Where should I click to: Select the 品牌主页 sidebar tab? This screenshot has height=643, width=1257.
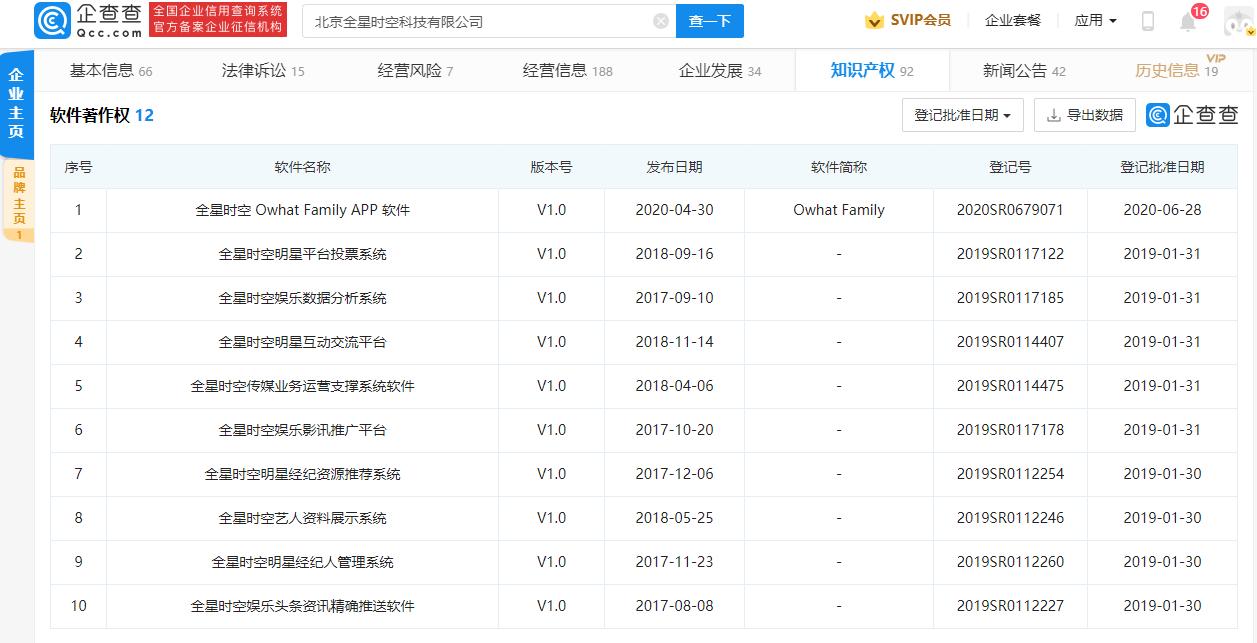tap(17, 202)
